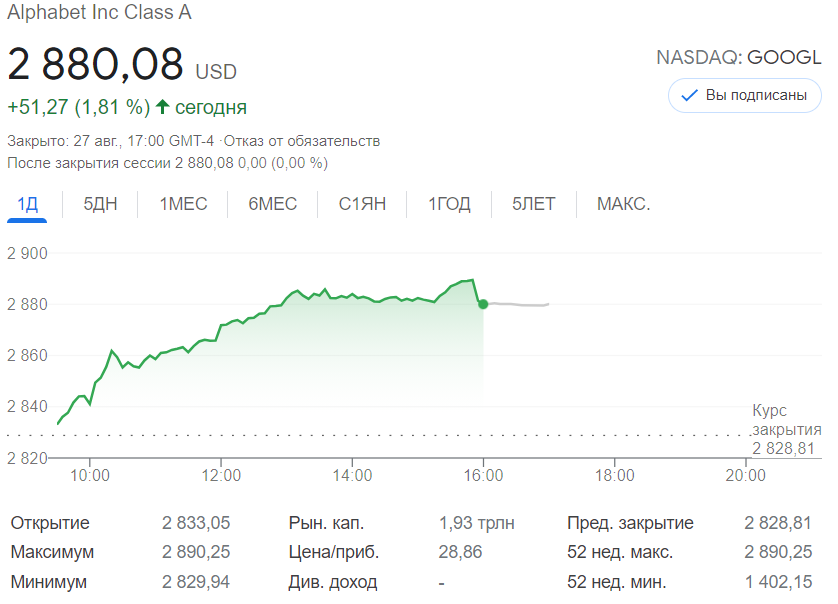Click the Alphabet Inc Class A title
The height and width of the screenshot is (604, 838).
(100, 13)
